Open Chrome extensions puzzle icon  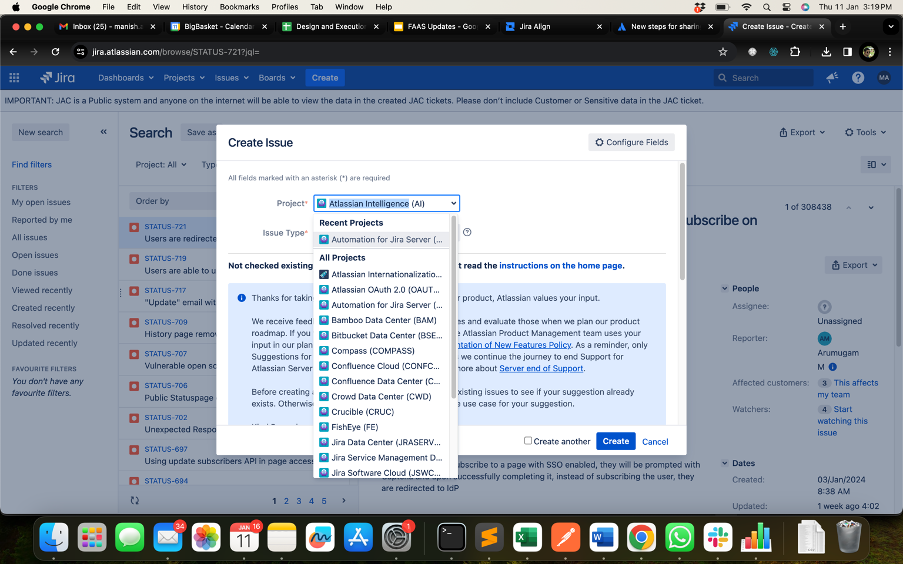[795, 52]
